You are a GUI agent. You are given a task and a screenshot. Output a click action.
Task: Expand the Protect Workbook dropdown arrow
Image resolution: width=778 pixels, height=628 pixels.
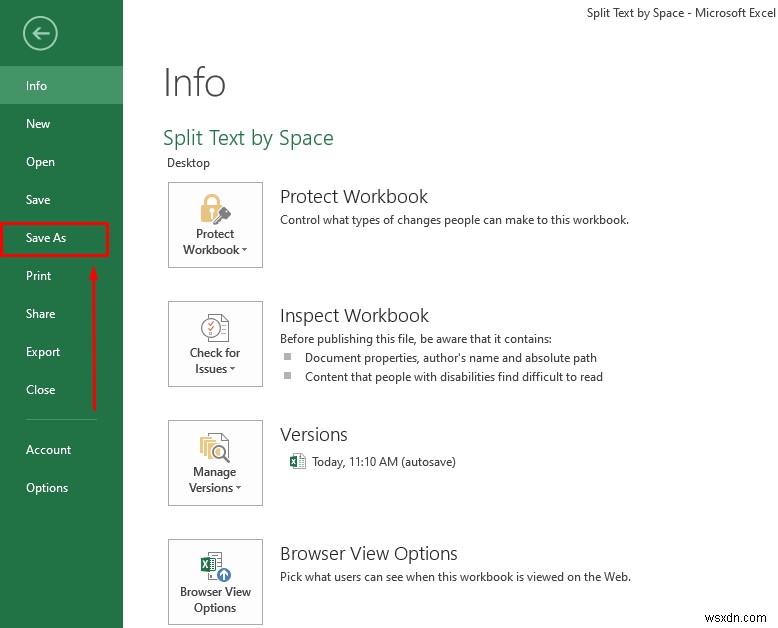pyautogui.click(x=245, y=250)
